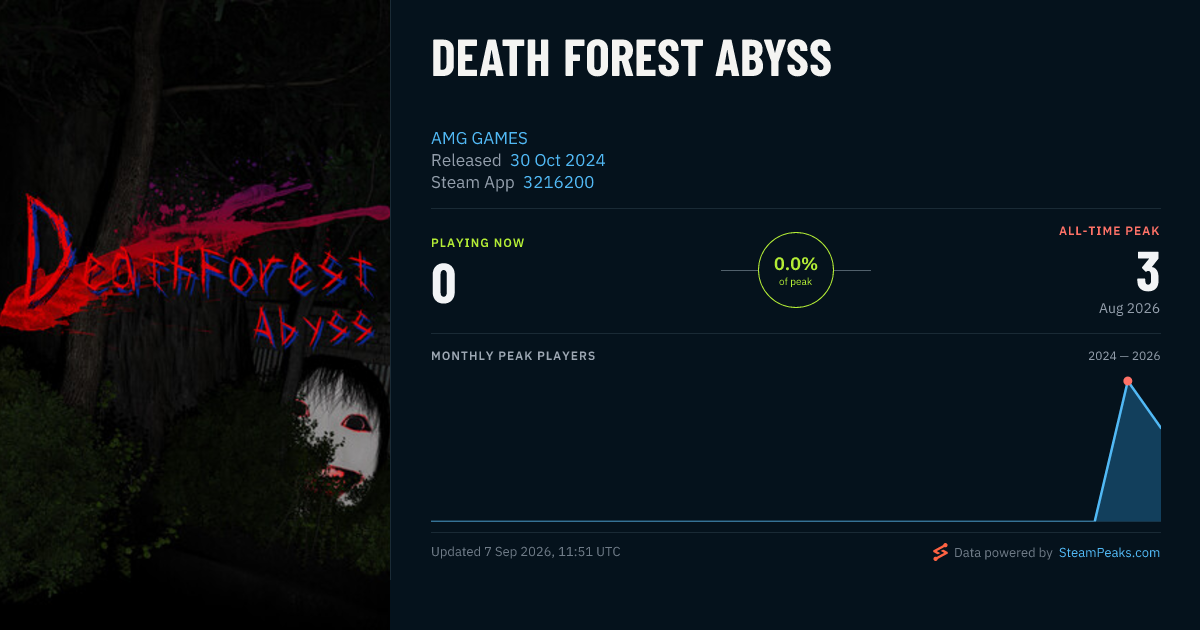This screenshot has height=630, width=1200.
Task: Click the Updated 7 Sep 2026 timestamp
Action: click(526, 552)
